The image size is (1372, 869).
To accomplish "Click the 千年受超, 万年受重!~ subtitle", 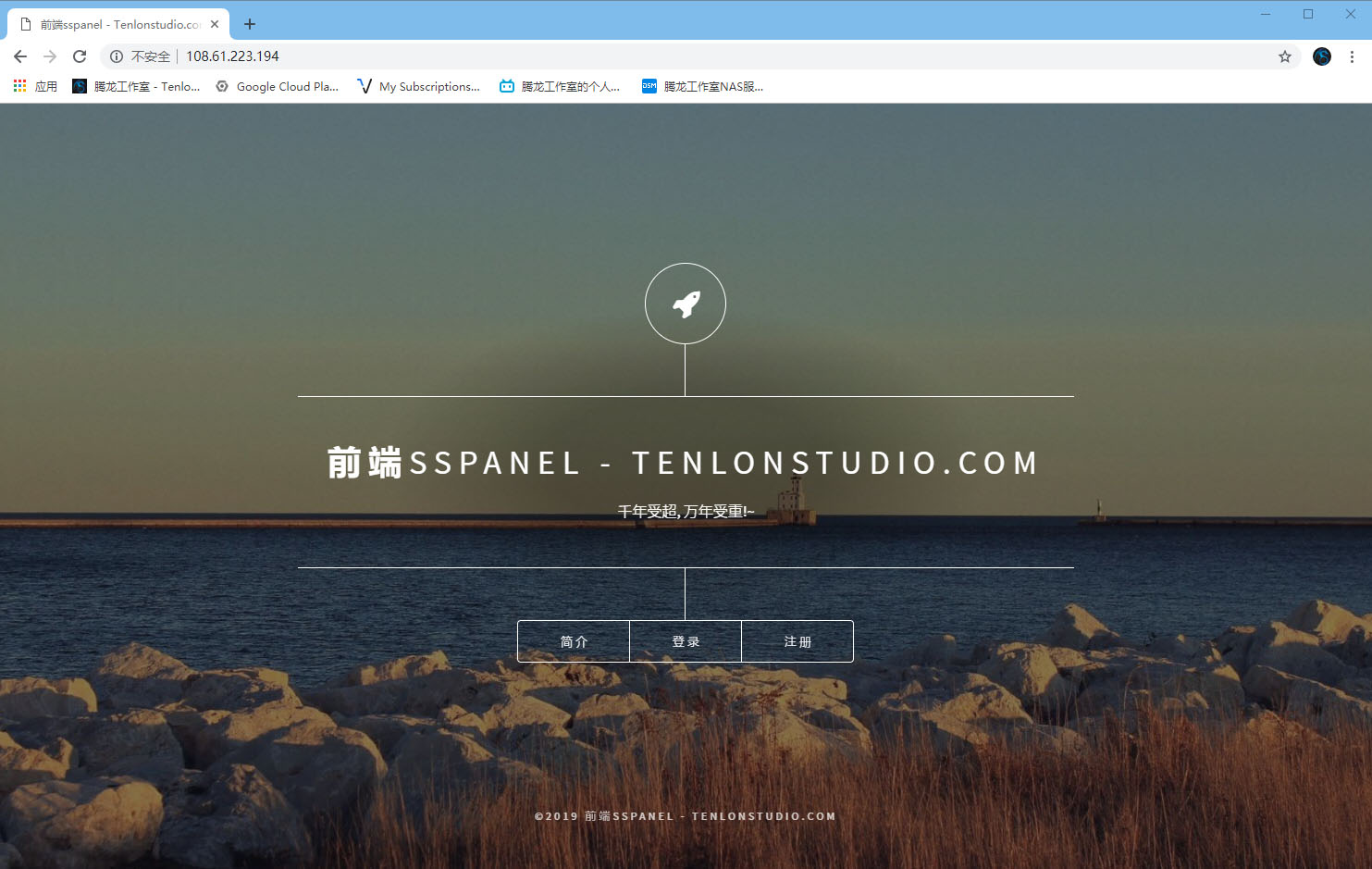I will (x=686, y=511).
